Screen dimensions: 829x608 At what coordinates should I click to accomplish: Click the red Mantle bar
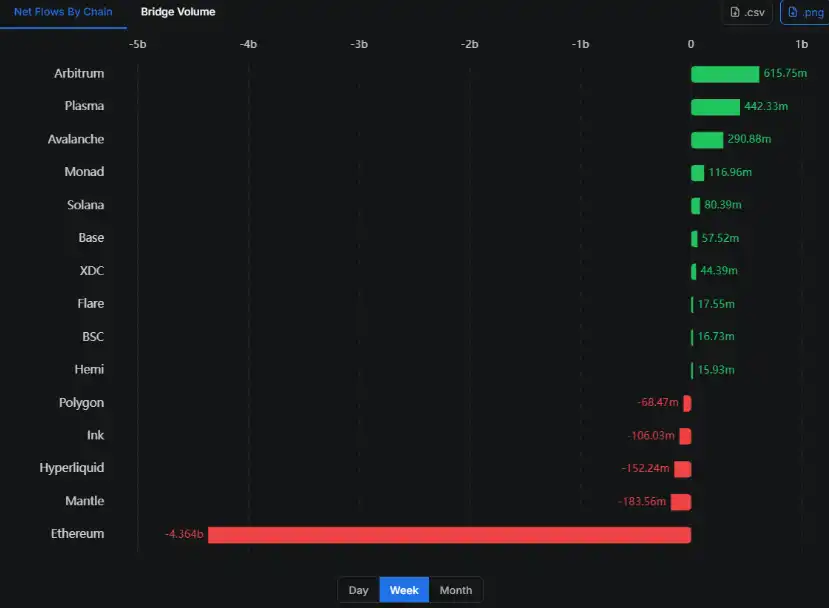(x=681, y=502)
